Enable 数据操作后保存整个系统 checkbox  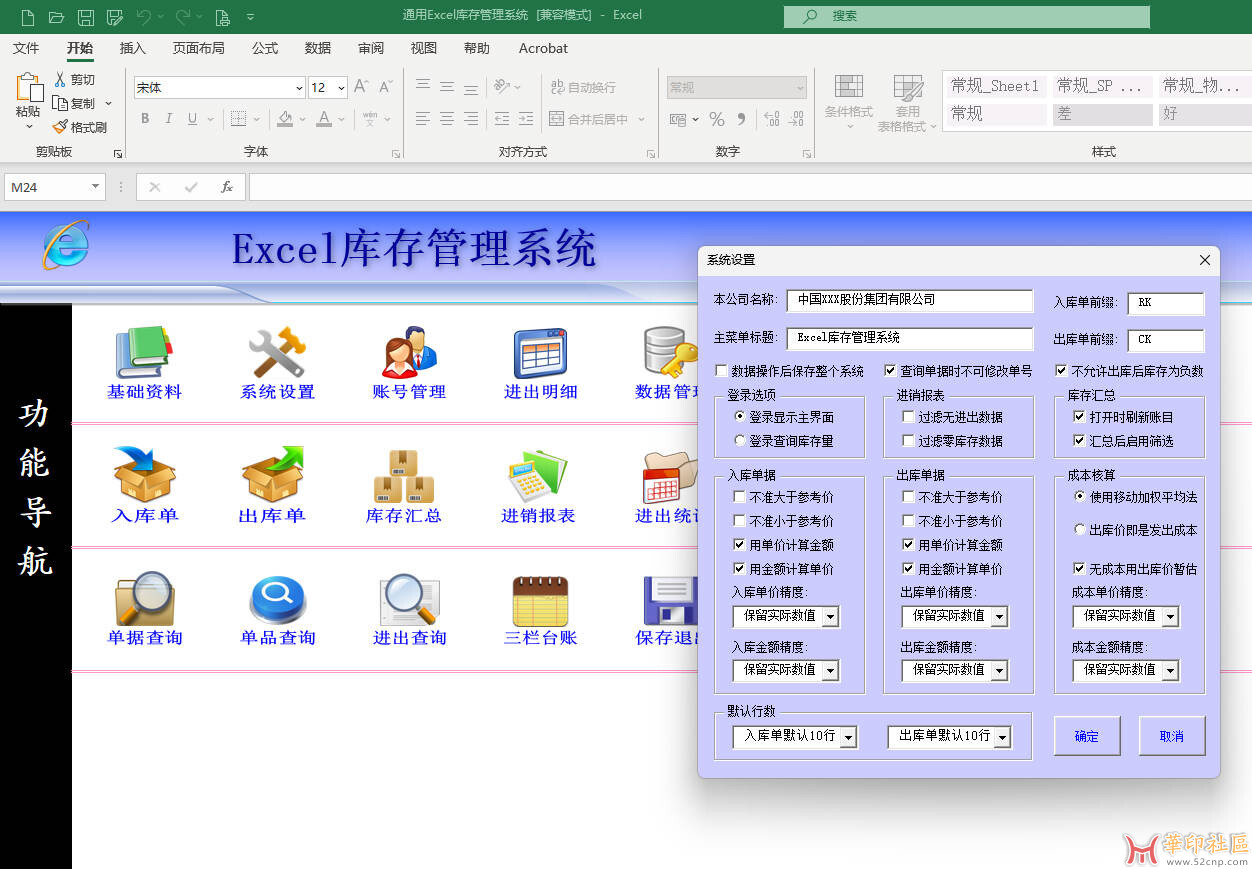click(722, 371)
